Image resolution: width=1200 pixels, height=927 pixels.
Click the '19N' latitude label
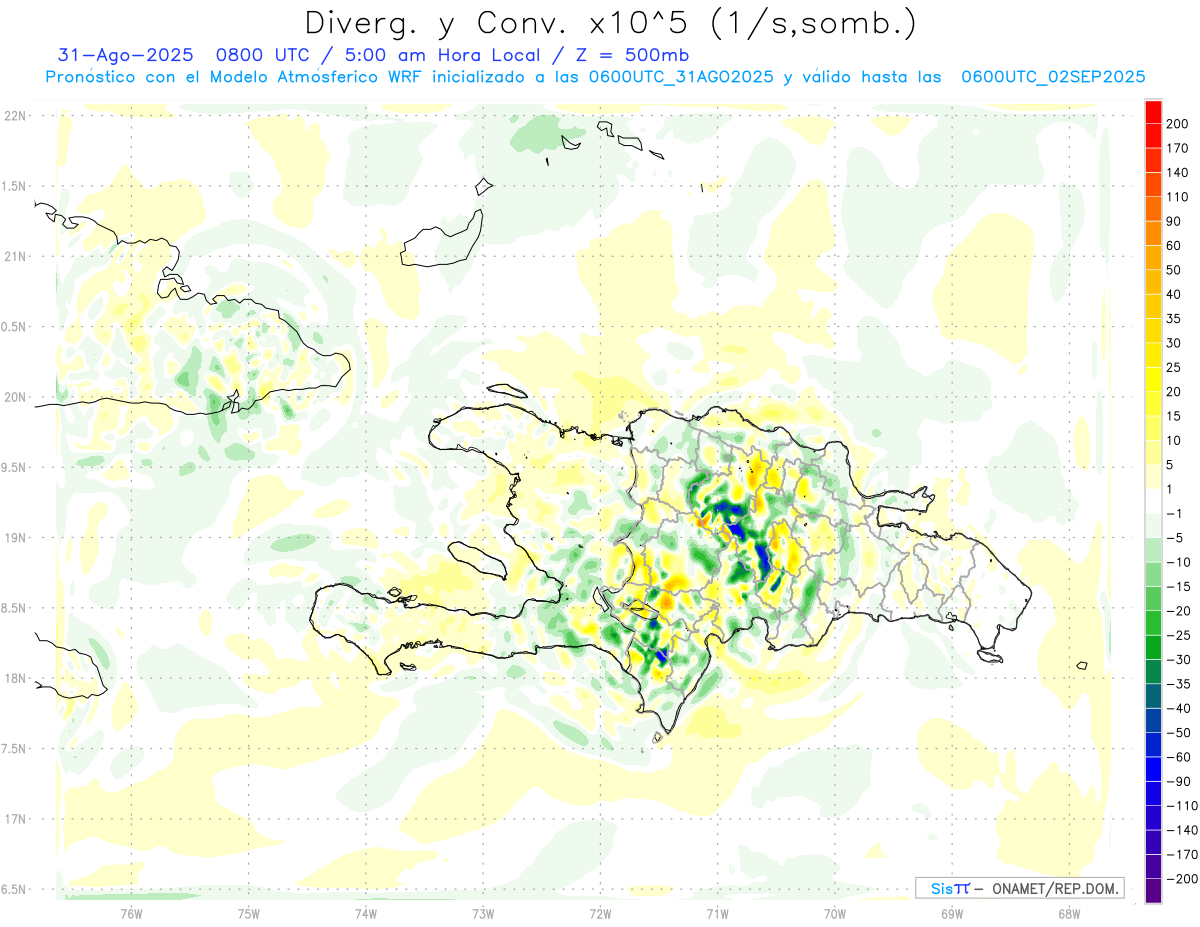pyautogui.click(x=17, y=538)
